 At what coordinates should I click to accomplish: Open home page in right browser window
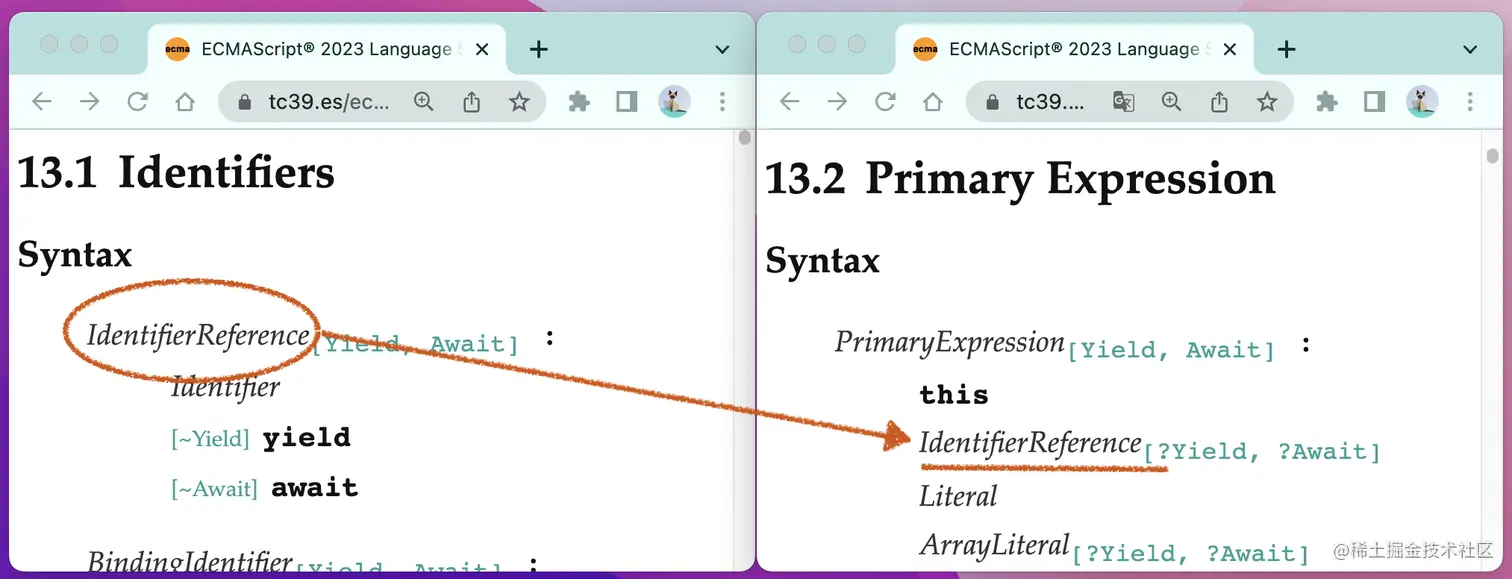[x=933, y=101]
